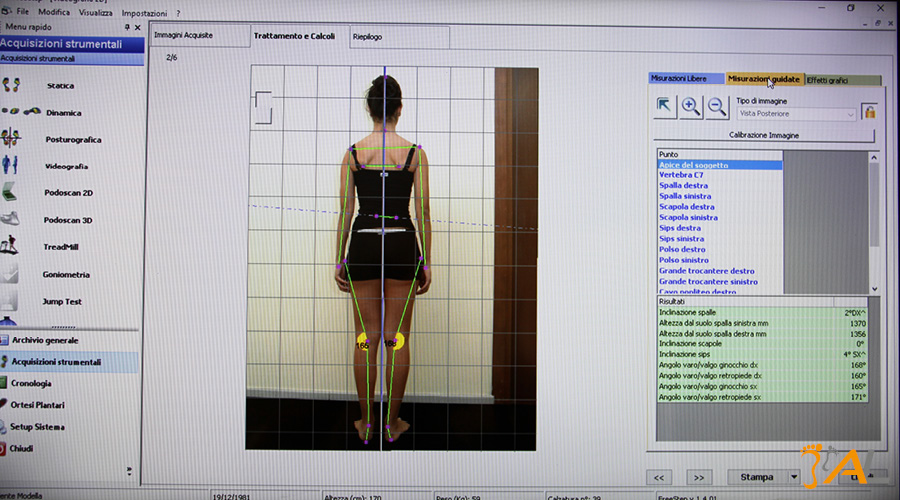This screenshot has width=900, height=500.
Task: Open the Visualizza menu
Action: (x=95, y=13)
